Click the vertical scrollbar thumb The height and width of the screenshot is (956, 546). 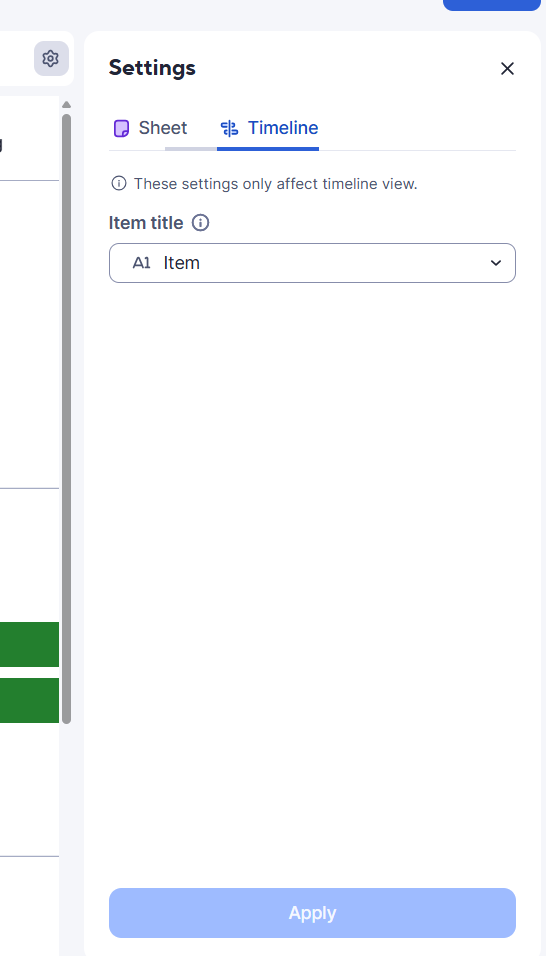coord(66,419)
